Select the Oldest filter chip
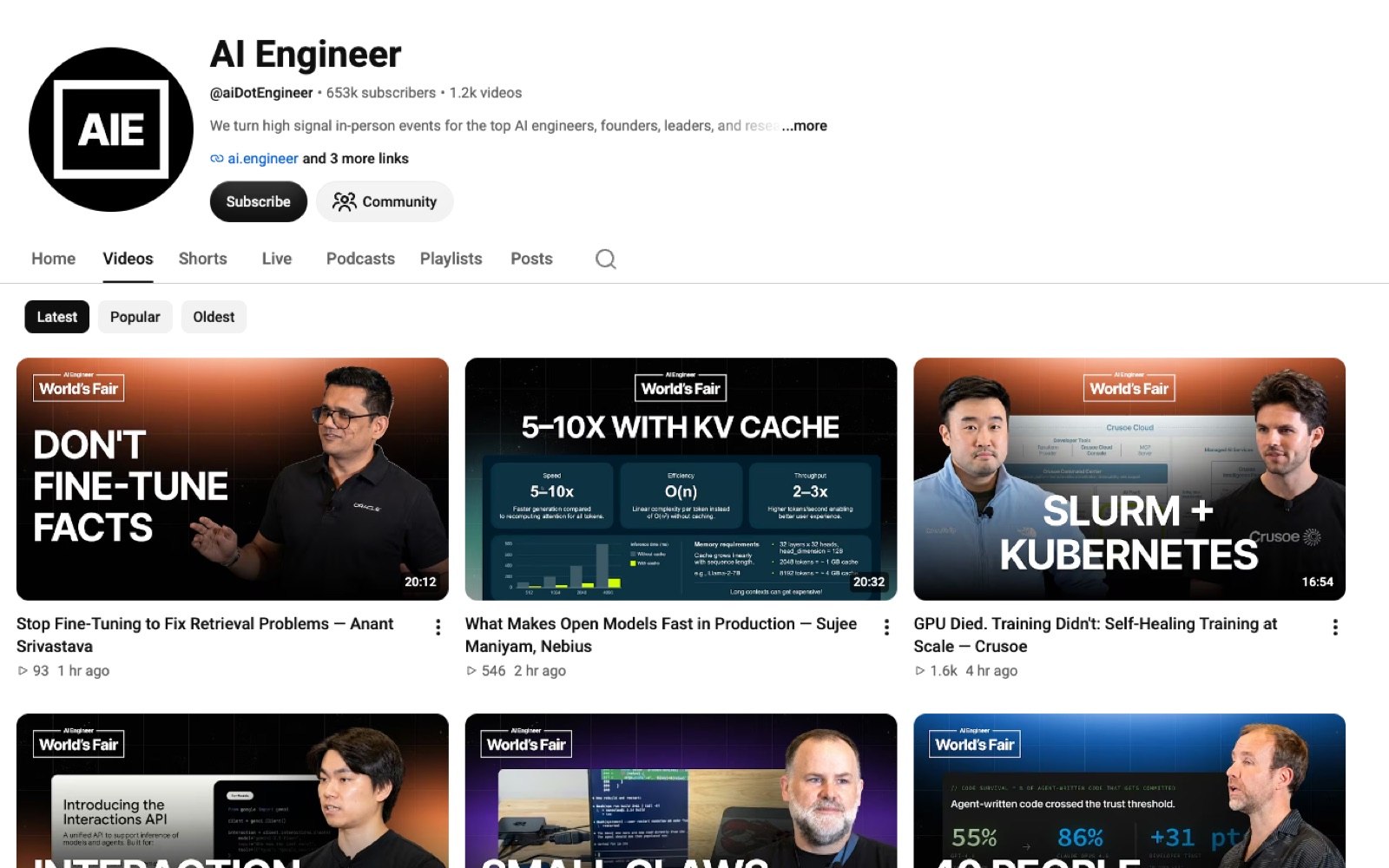Viewport: 1389px width, 868px height. coord(214,317)
